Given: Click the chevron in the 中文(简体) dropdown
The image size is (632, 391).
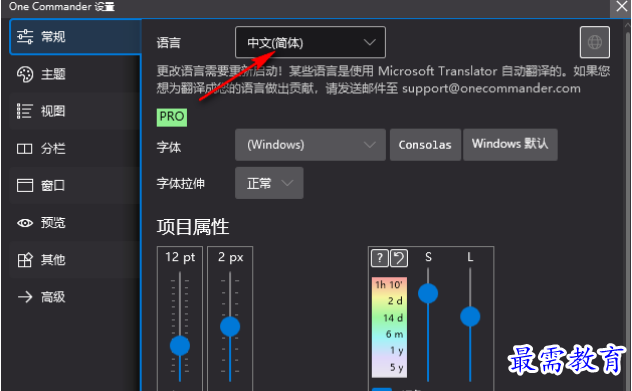Looking at the screenshot, I should click(370, 42).
